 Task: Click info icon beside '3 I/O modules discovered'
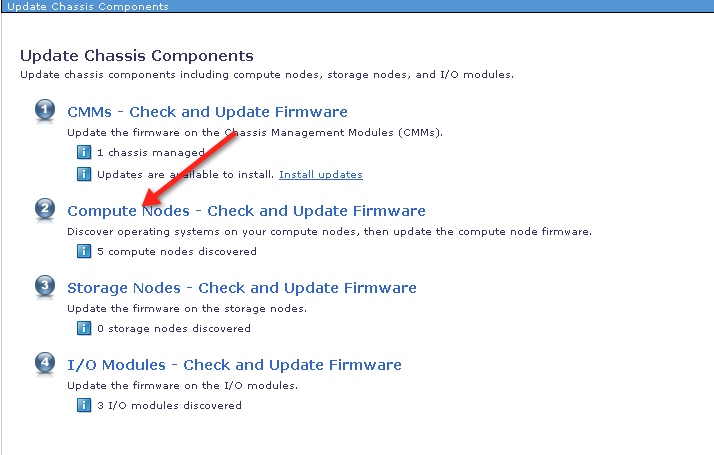click(x=84, y=405)
